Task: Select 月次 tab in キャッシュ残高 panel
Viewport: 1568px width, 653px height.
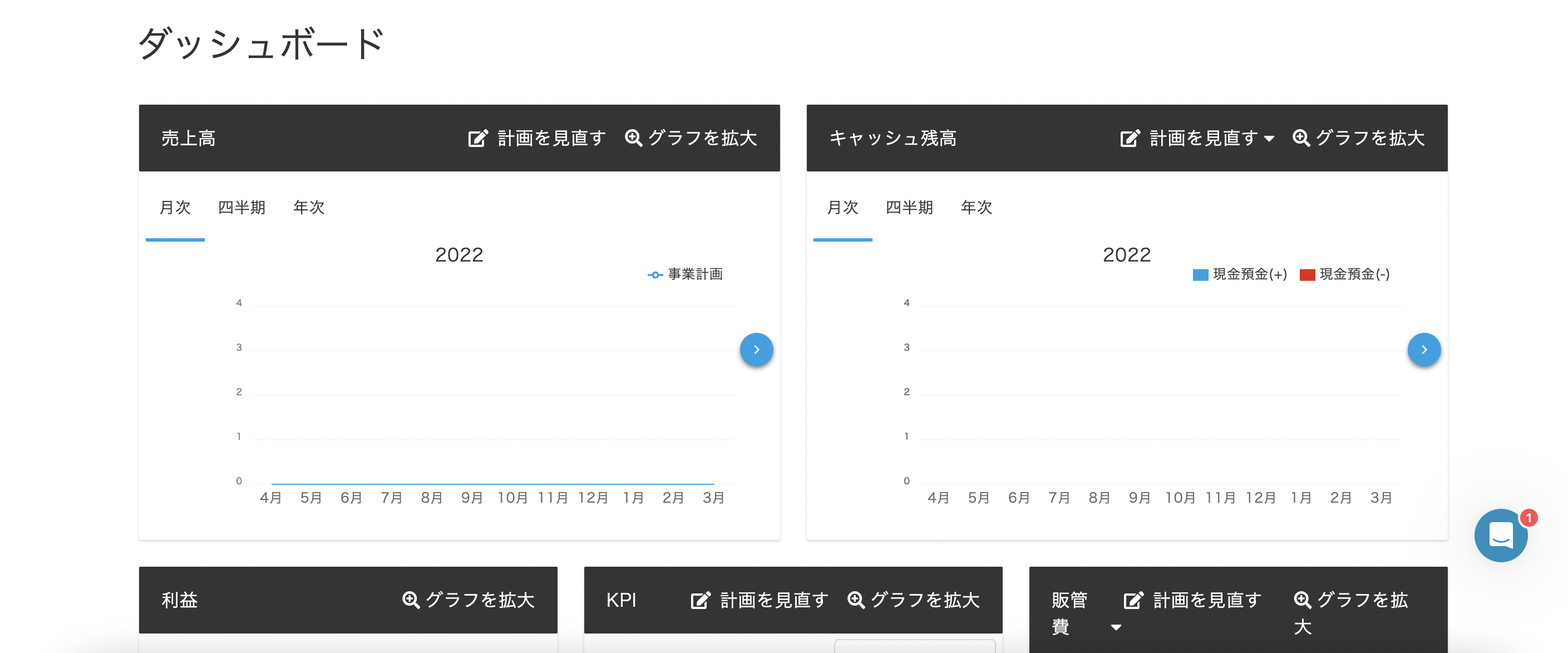Action: (843, 208)
